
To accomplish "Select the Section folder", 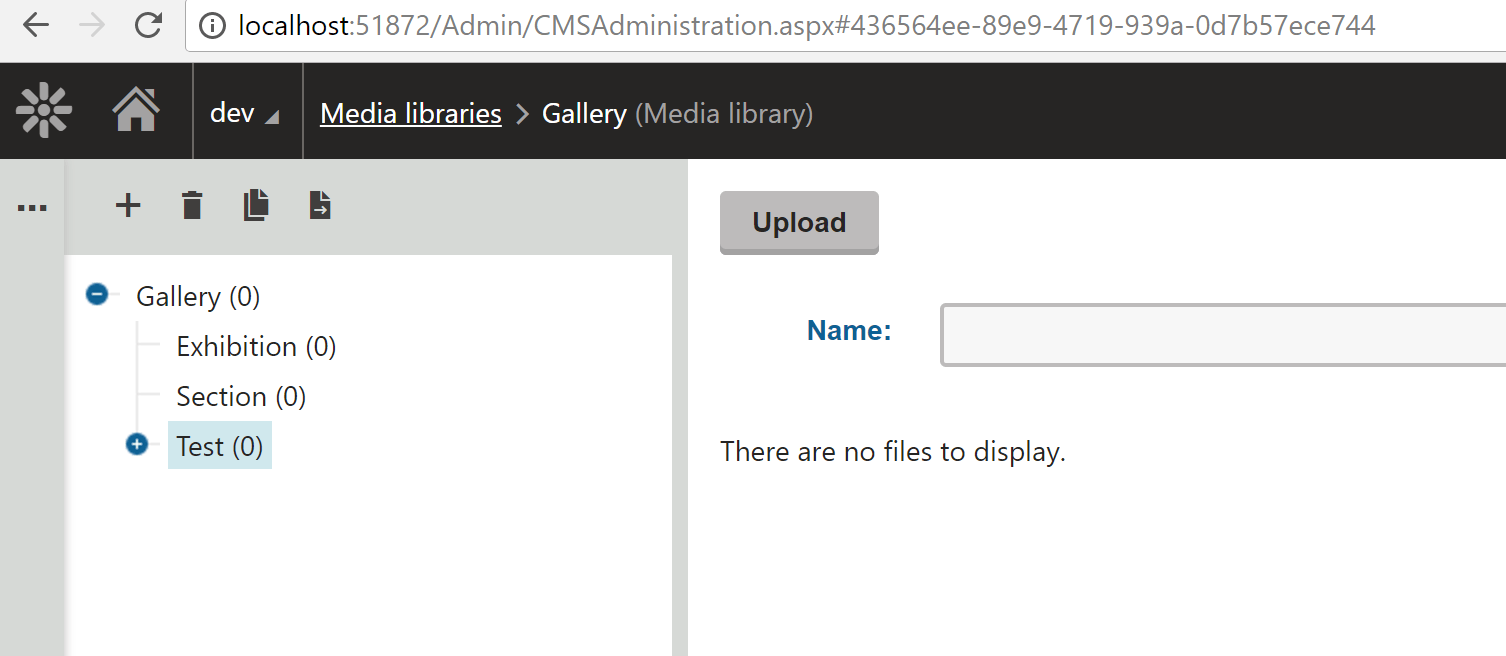I will tap(241, 396).
